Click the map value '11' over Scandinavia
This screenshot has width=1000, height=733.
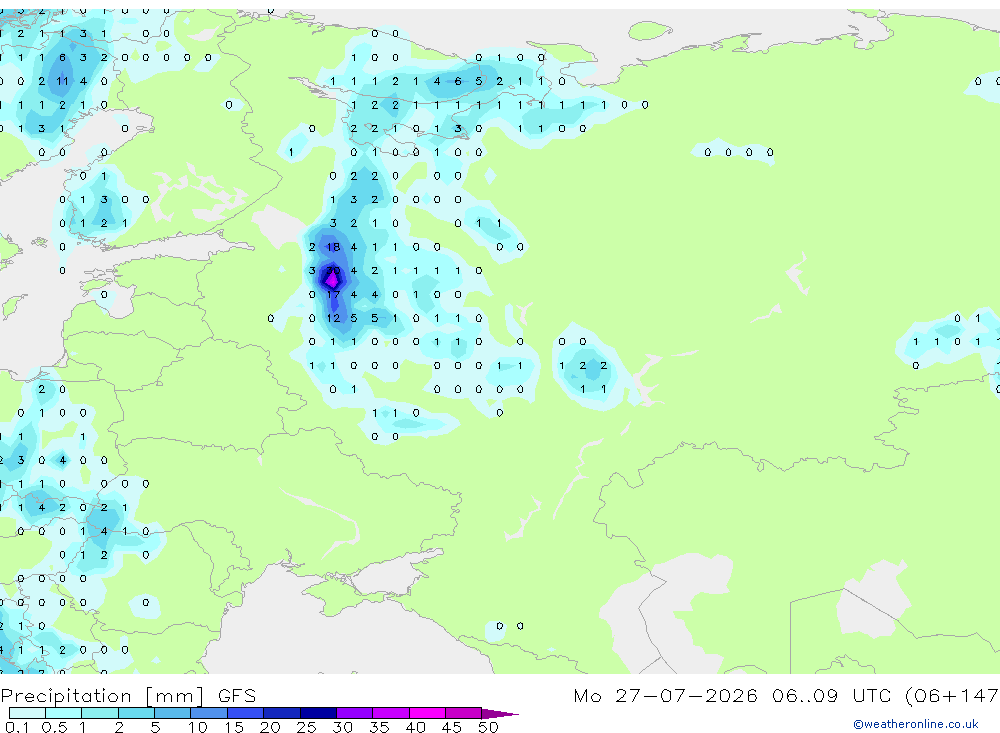coord(62,81)
